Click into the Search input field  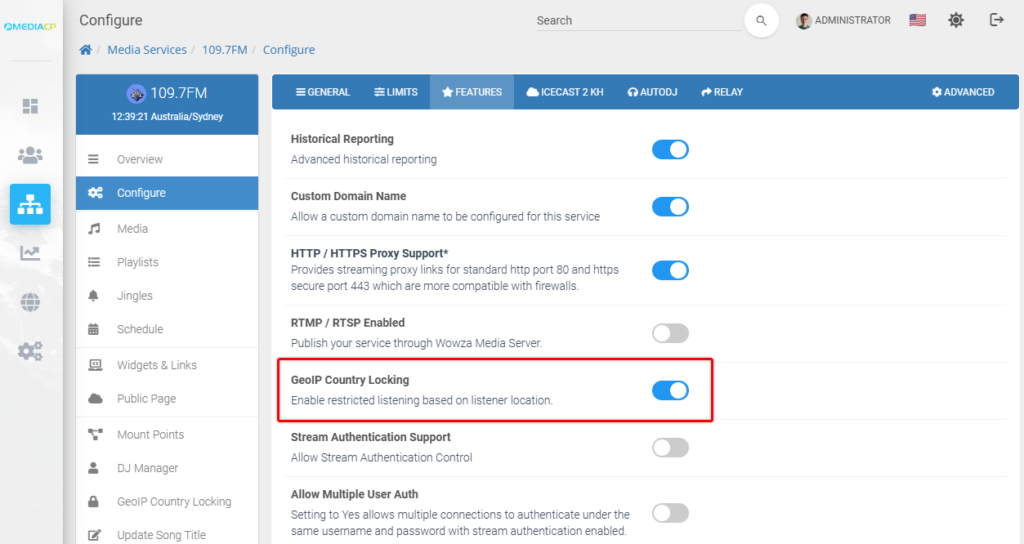pos(638,21)
